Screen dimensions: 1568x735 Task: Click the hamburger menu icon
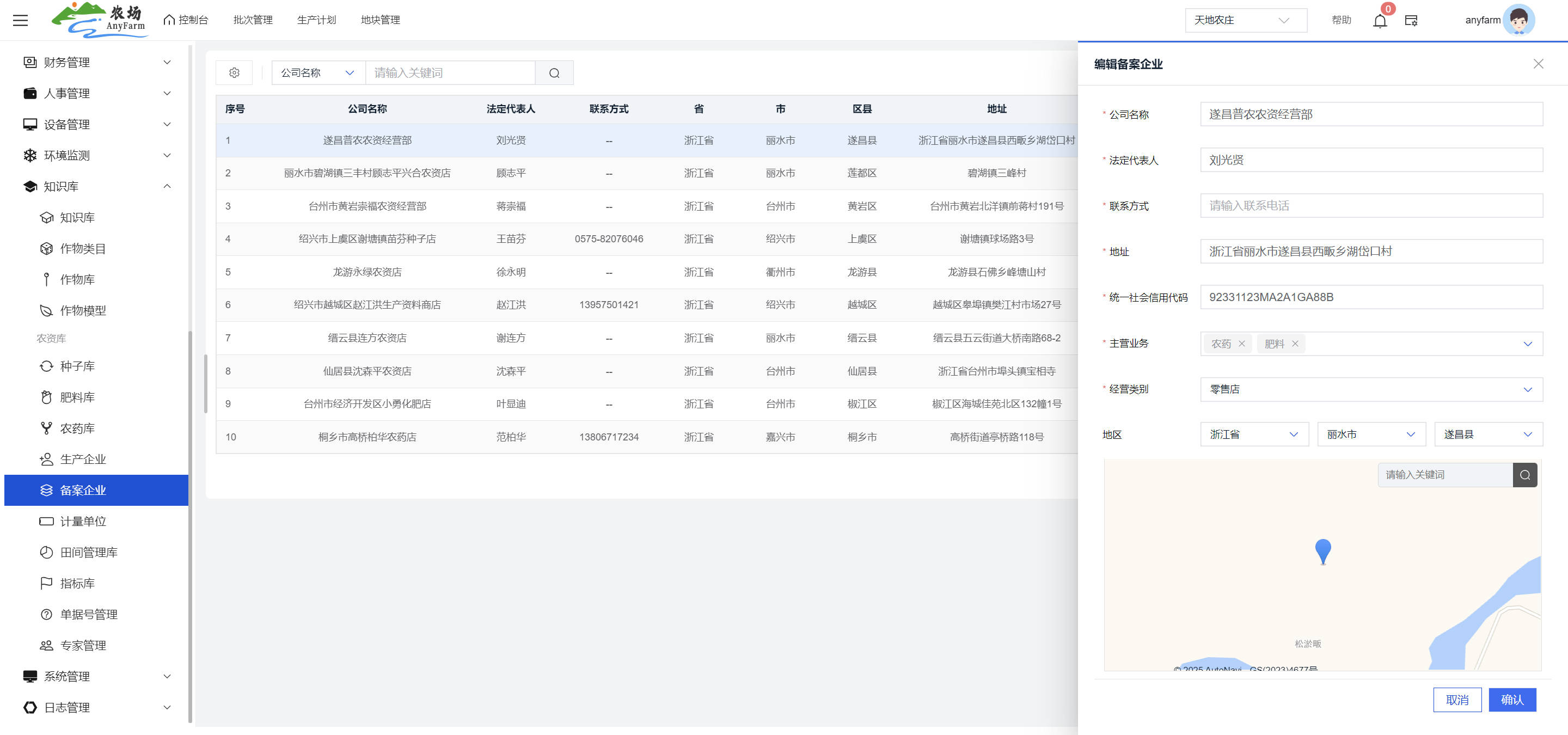(x=20, y=20)
